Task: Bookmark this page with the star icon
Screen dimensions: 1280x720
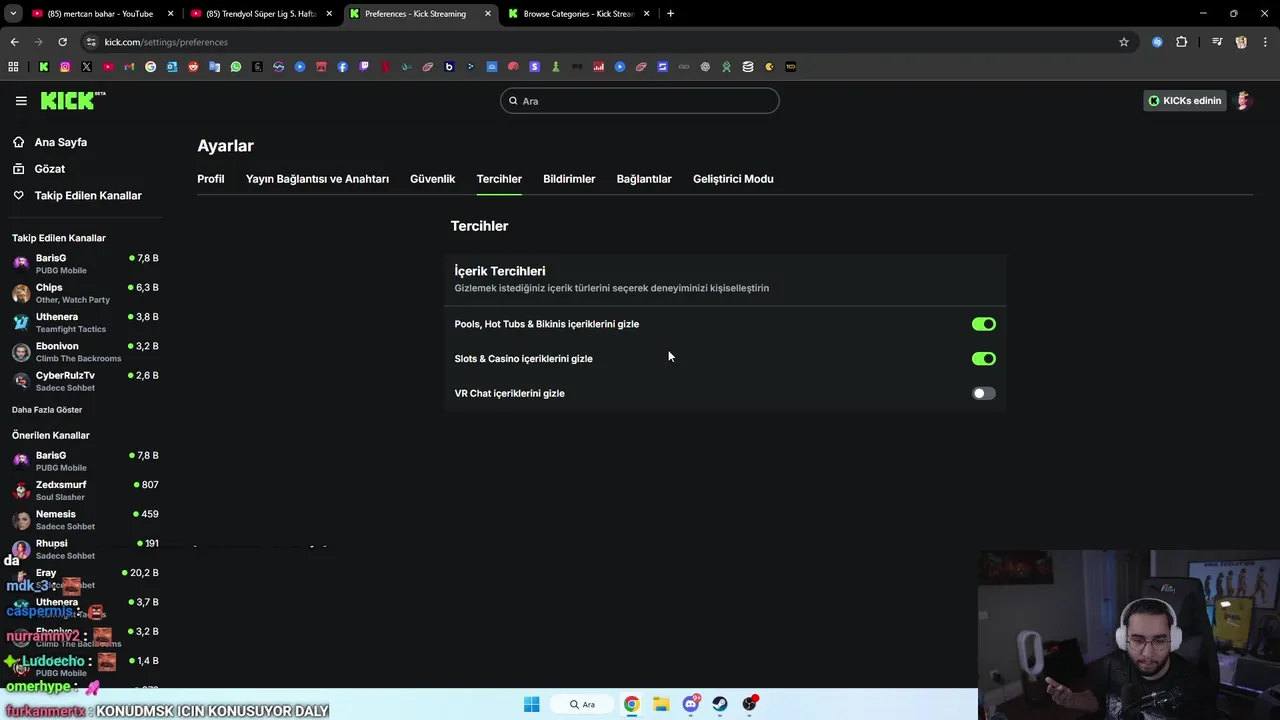Action: [1124, 42]
